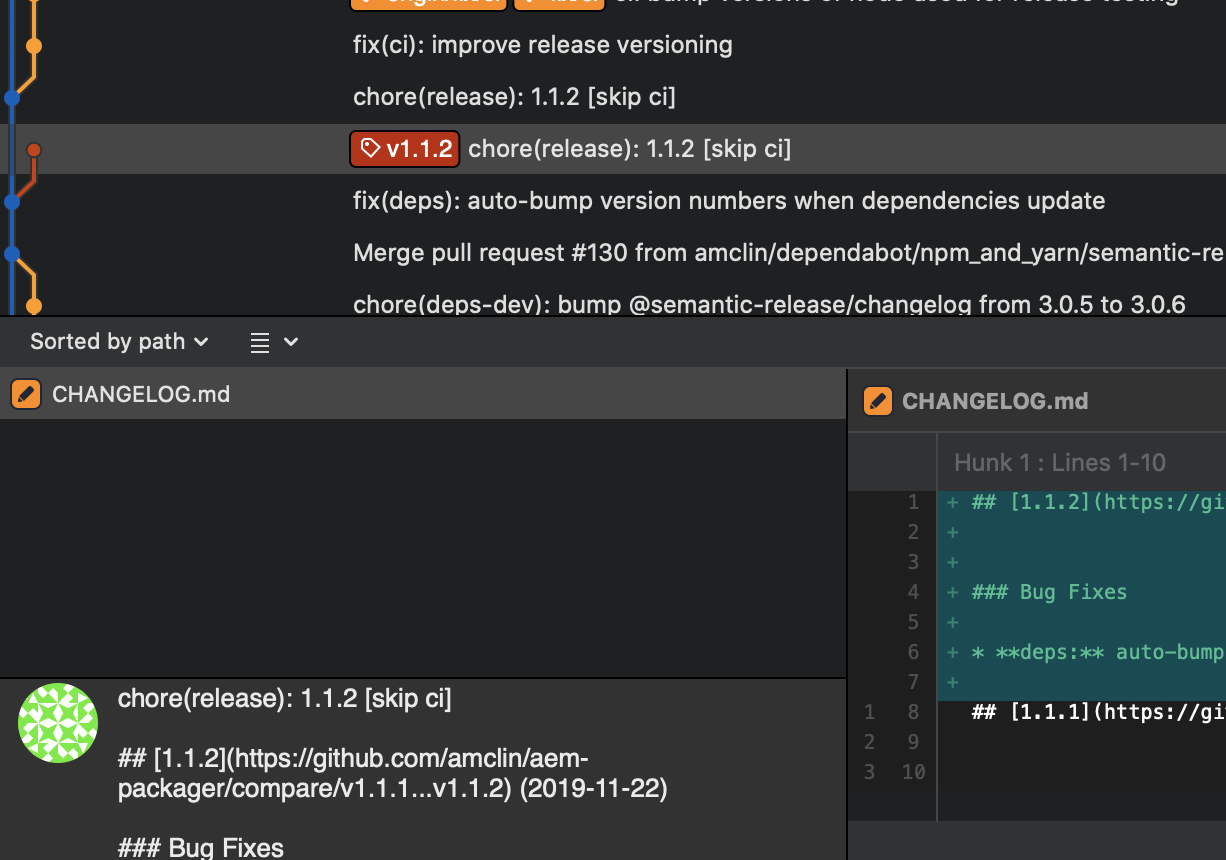
Task: Open the Merge pull request #130 commit
Action: 700,252
